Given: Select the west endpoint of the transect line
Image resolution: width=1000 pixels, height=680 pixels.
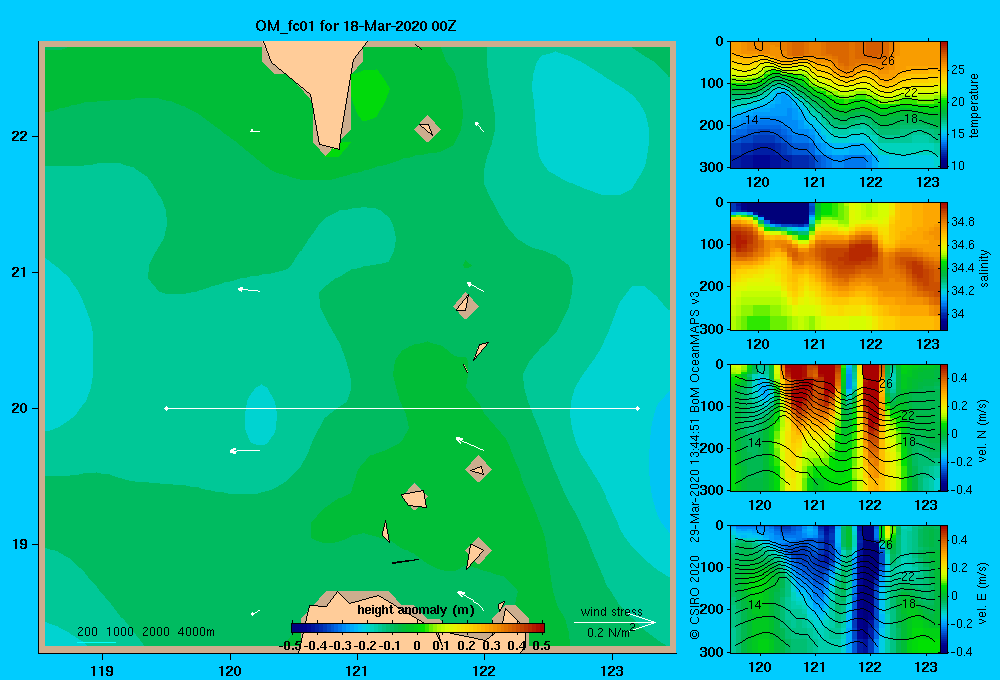Looking at the screenshot, I should (x=166, y=408).
